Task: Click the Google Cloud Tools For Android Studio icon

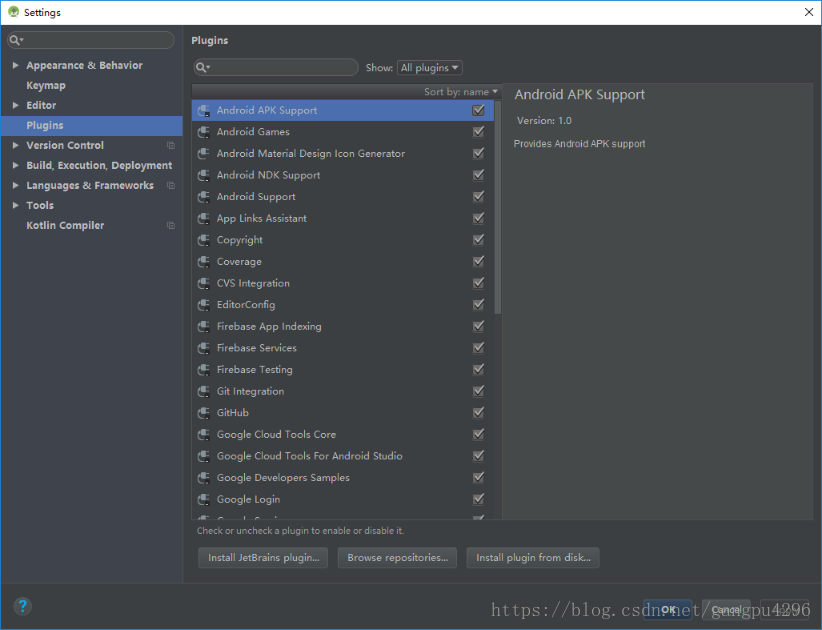Action: (203, 456)
